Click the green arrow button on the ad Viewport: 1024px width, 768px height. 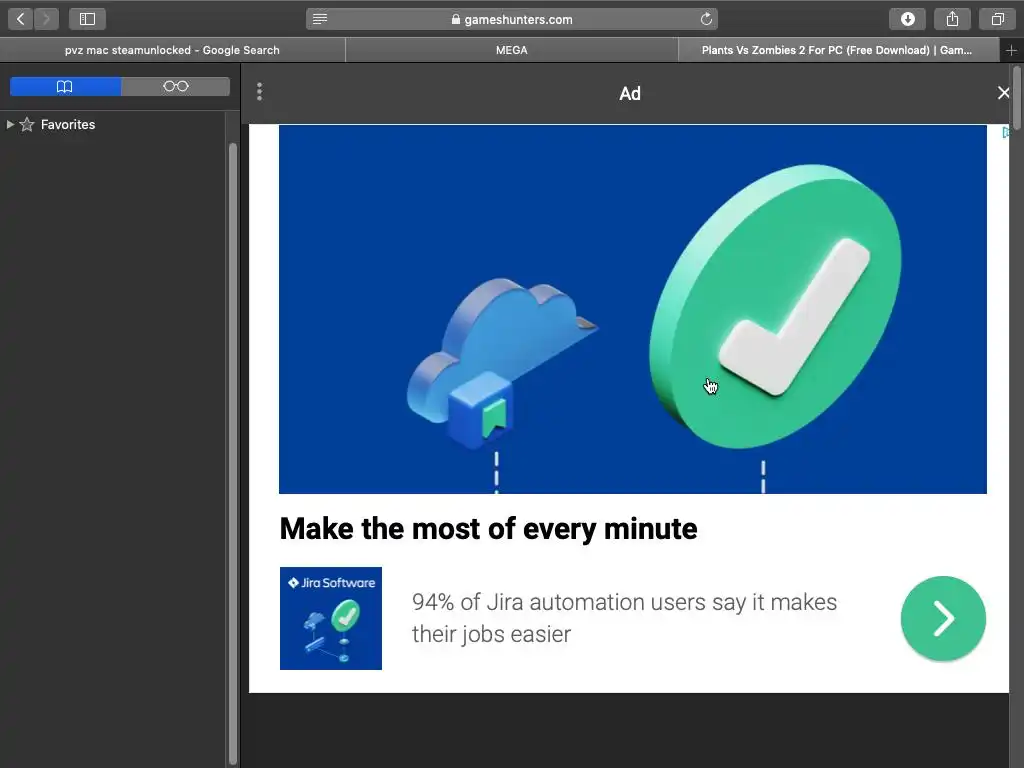point(943,618)
